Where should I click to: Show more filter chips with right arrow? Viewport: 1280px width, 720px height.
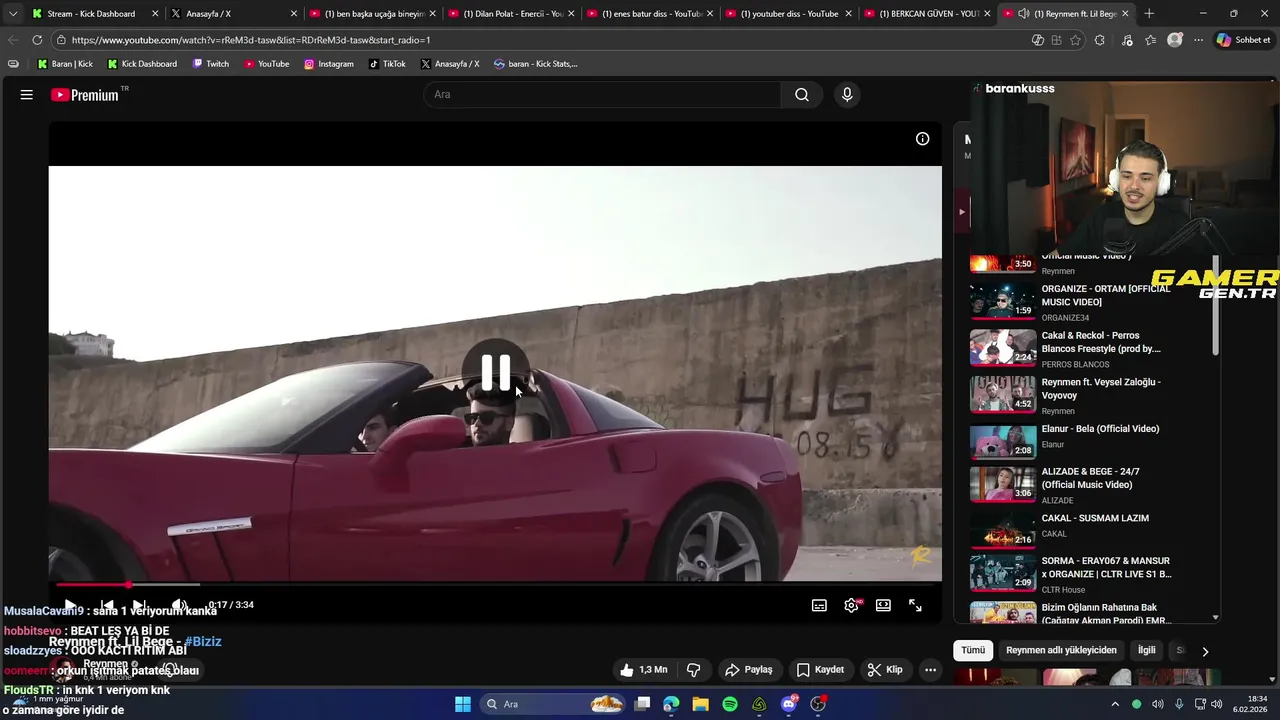pos(1205,651)
